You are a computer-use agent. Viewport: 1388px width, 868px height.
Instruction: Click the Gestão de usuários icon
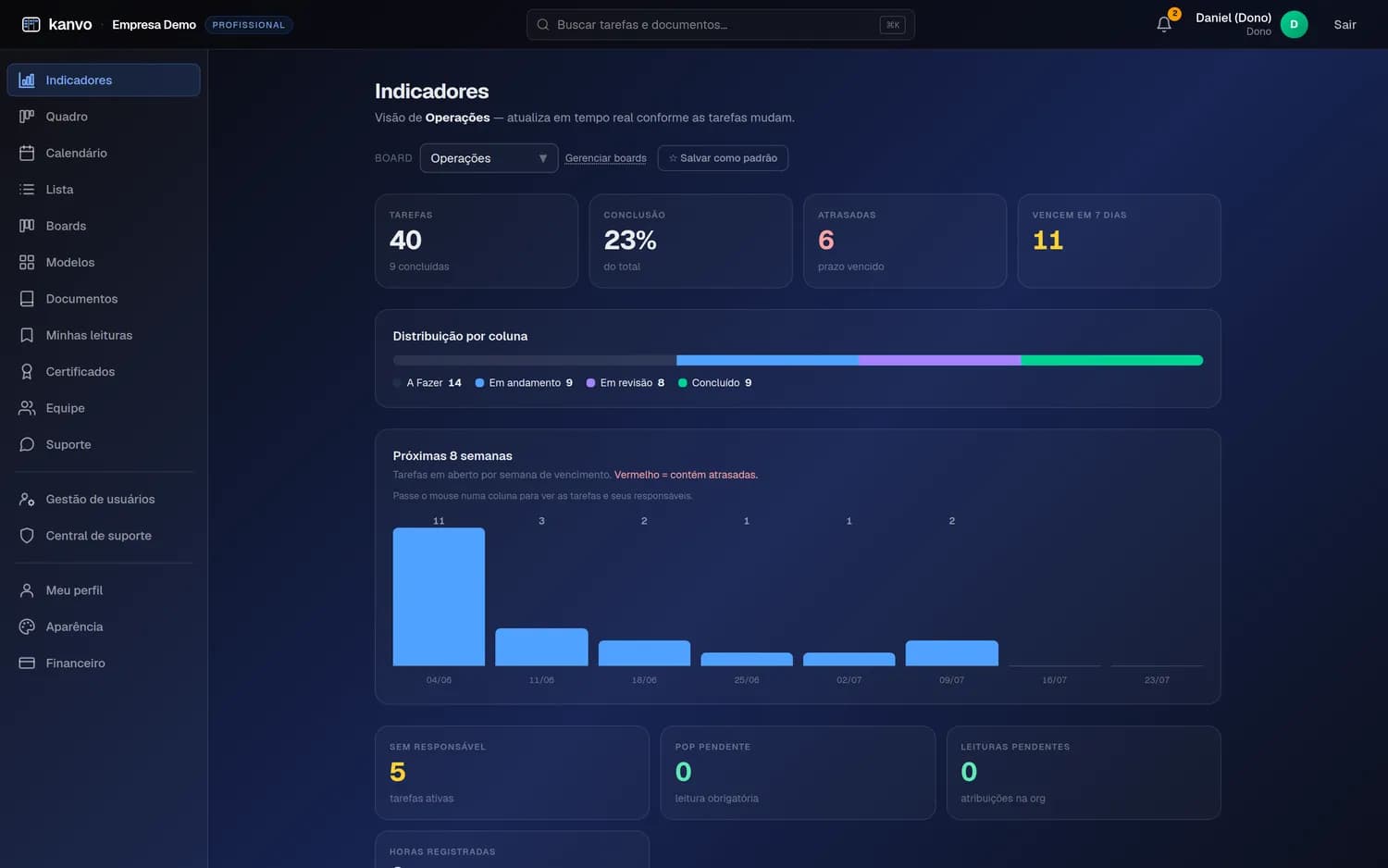27,500
